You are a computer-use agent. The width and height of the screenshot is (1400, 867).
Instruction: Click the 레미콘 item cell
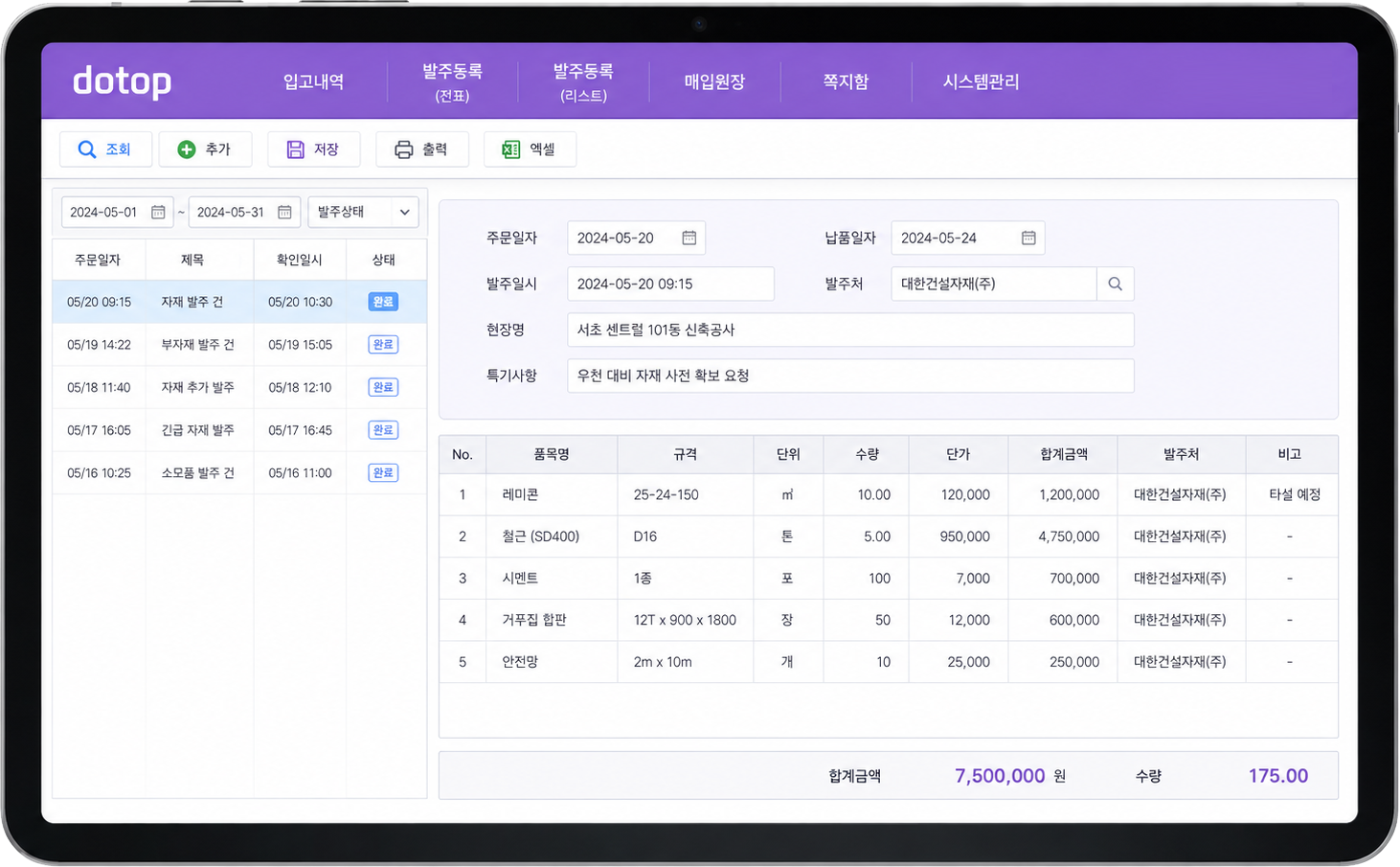[552, 495]
